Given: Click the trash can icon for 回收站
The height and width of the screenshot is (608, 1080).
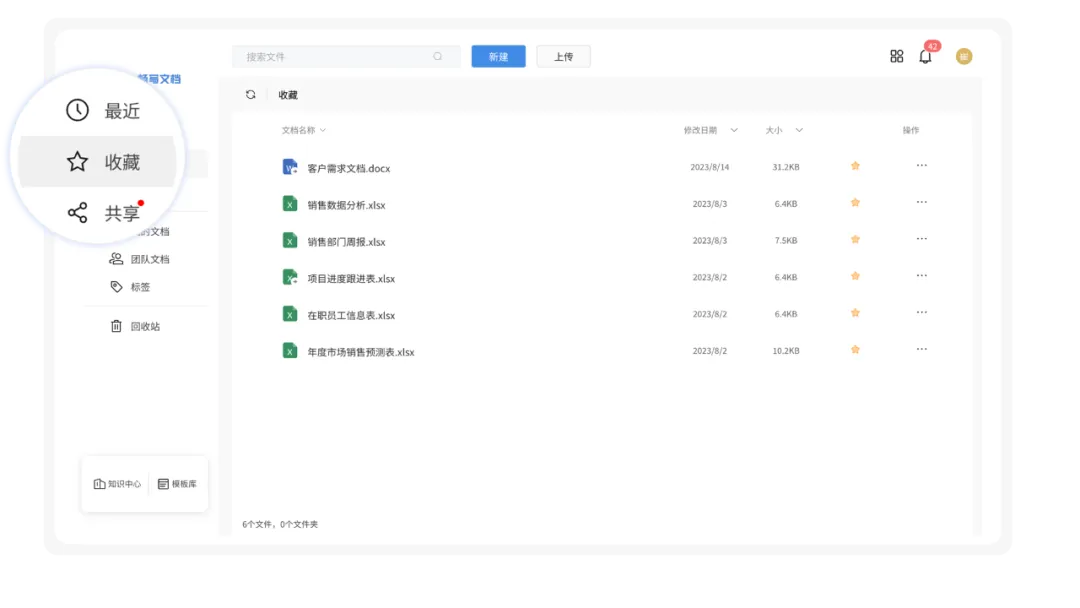Looking at the screenshot, I should click(116, 326).
